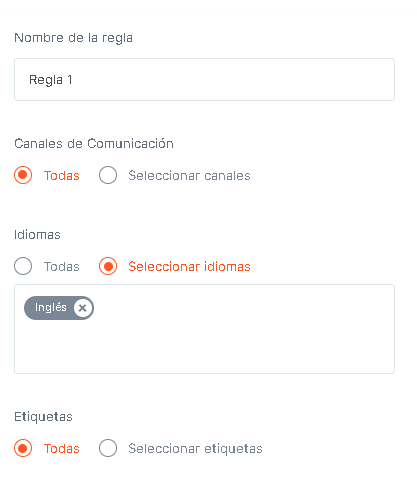The width and height of the screenshot is (417, 485).
Task: Click the Regla 1 name field
Action: click(204, 80)
